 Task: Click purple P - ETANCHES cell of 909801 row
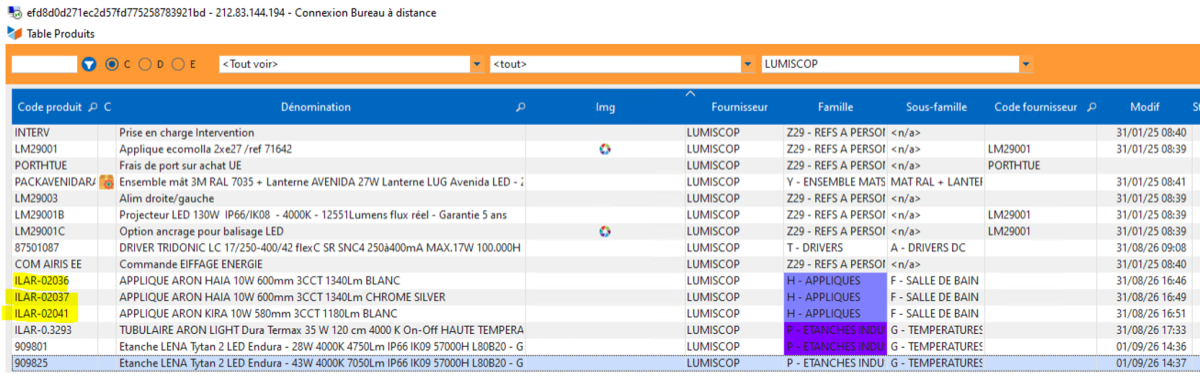(834, 346)
